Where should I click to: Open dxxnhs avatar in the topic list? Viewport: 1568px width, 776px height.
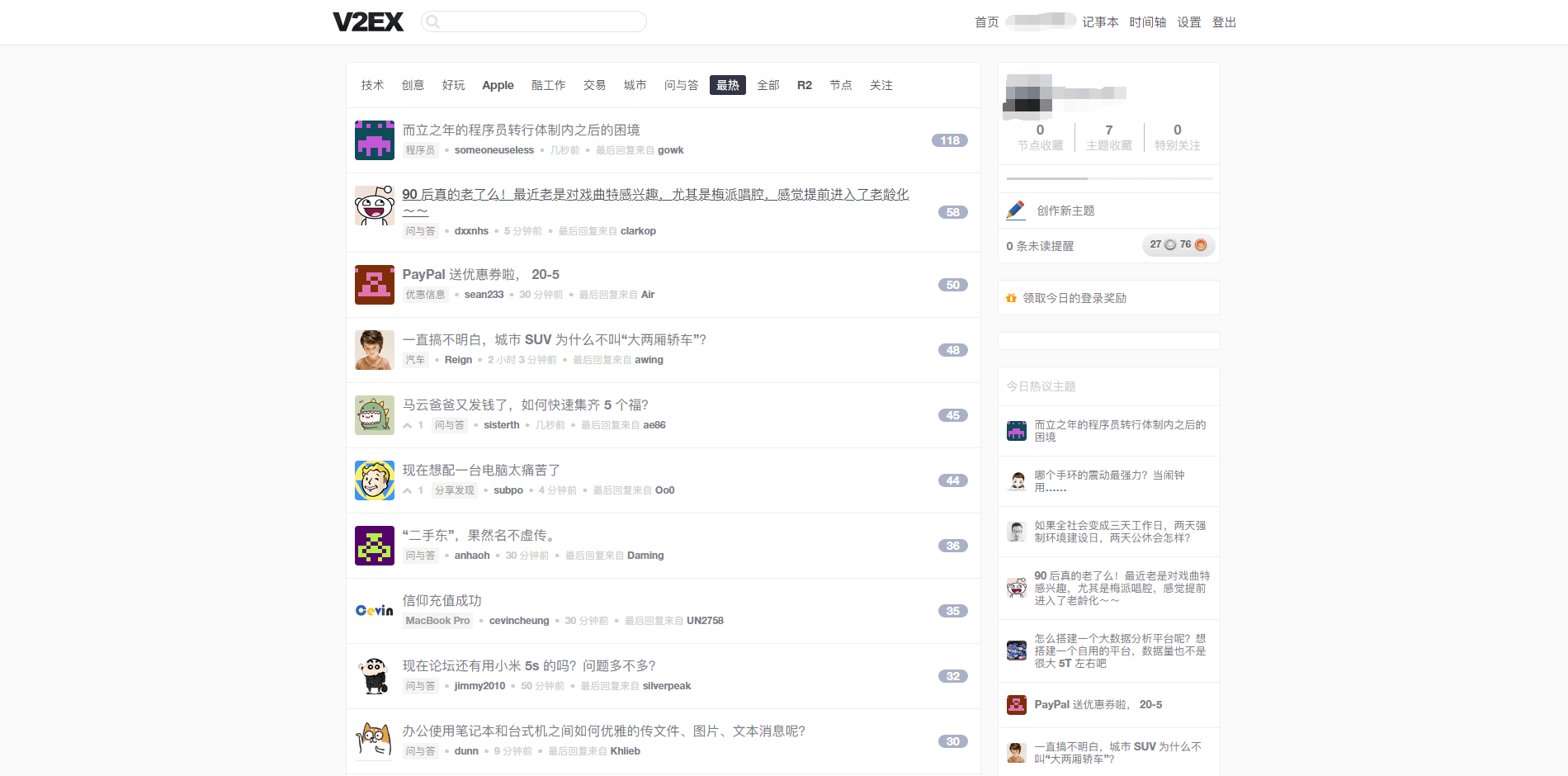coord(375,206)
